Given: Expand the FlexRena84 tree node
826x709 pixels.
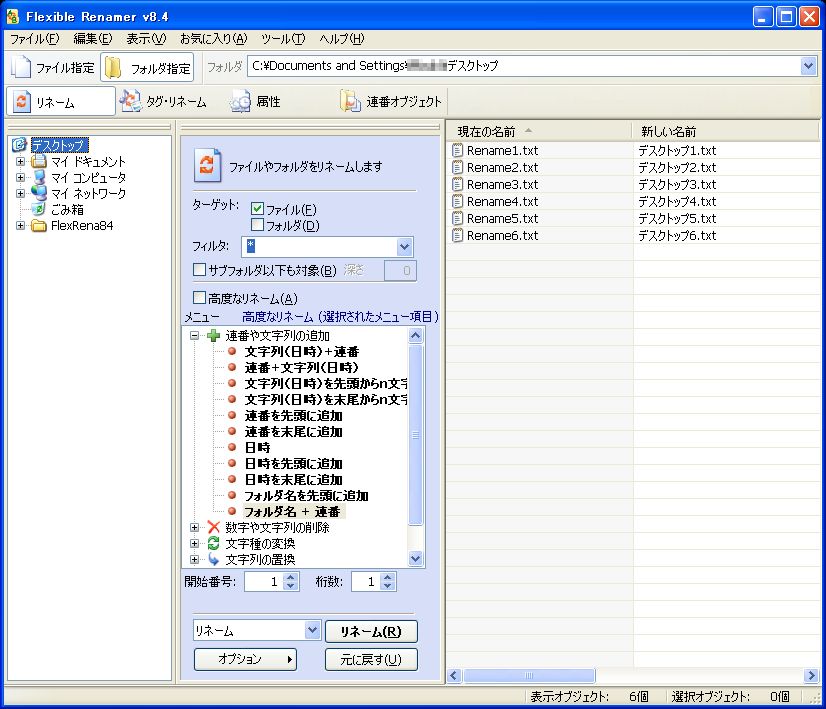Looking at the screenshot, I should point(20,225).
